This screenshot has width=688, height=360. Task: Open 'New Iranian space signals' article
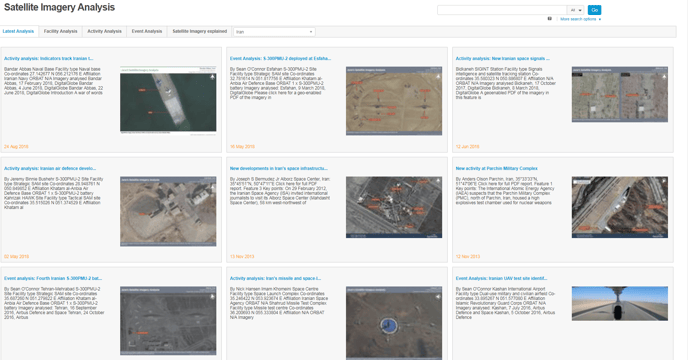502,58
